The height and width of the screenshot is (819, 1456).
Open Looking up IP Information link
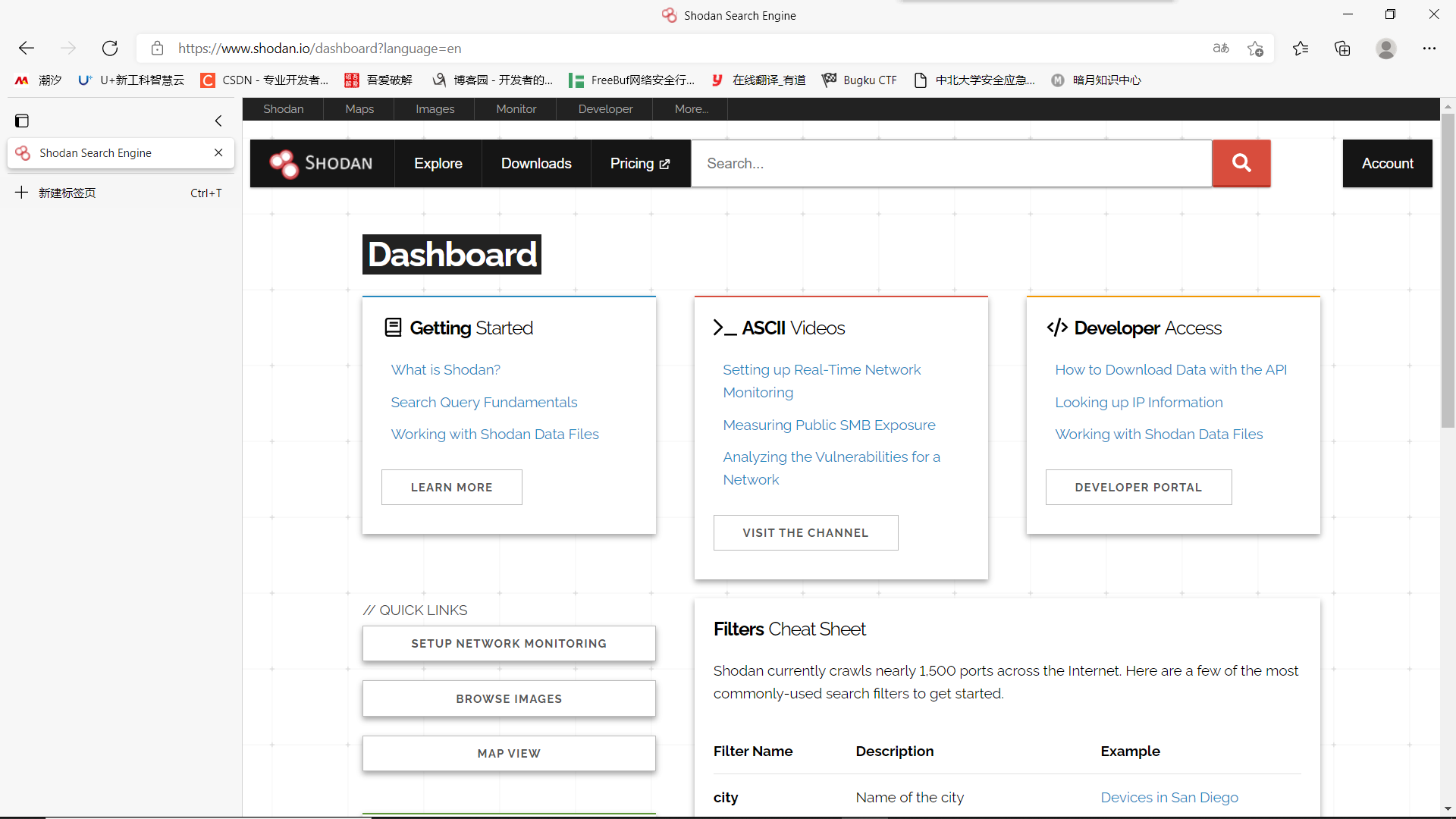tap(1138, 402)
